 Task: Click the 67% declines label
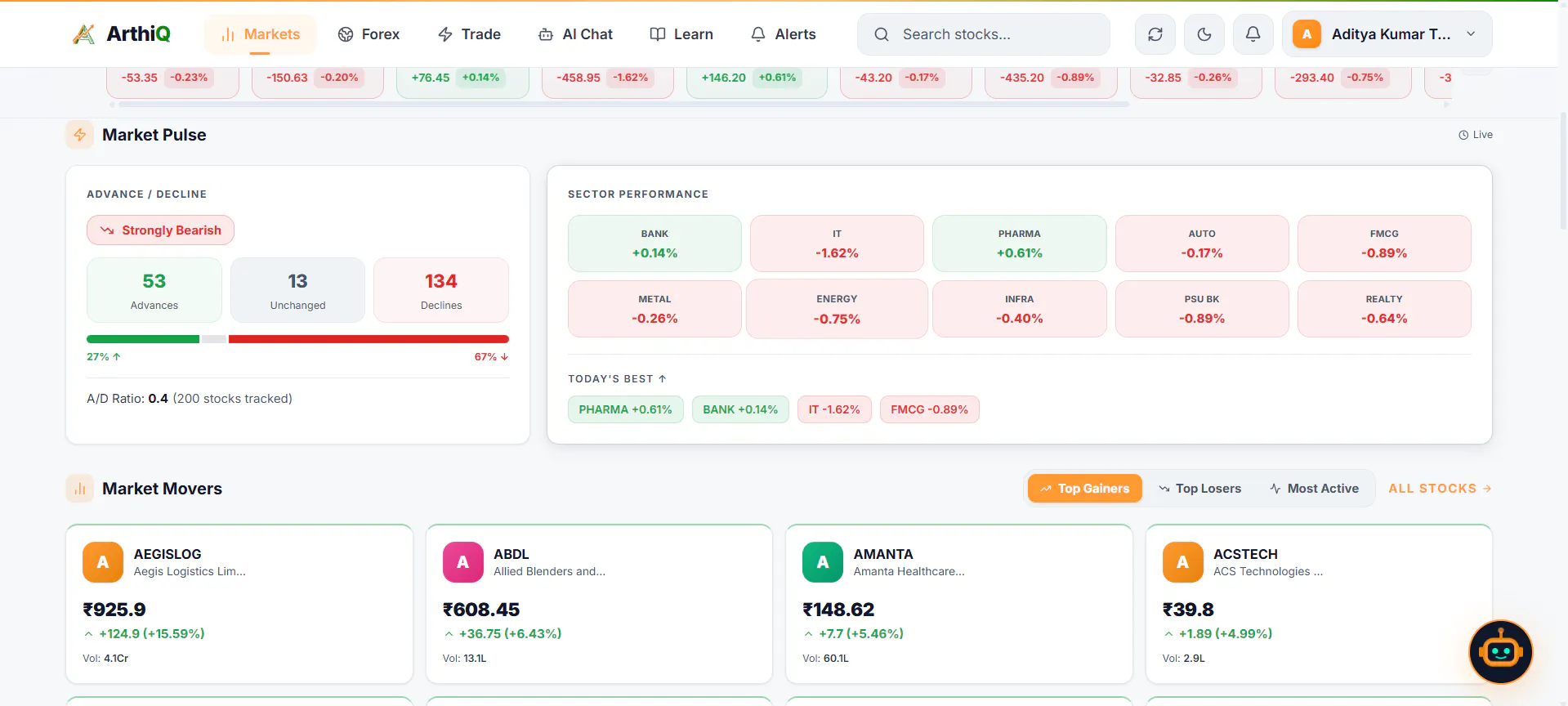(491, 357)
